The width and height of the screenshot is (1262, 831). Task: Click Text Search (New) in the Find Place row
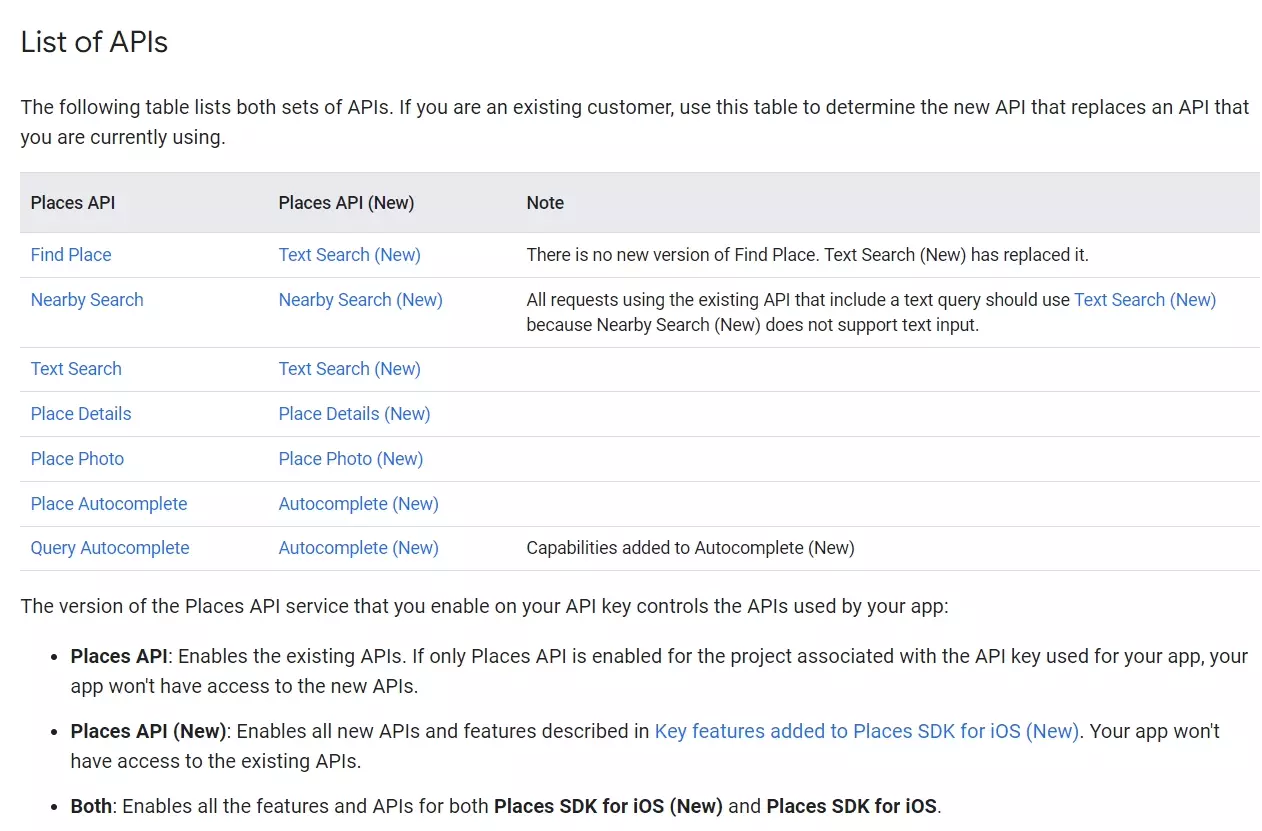[x=349, y=255]
